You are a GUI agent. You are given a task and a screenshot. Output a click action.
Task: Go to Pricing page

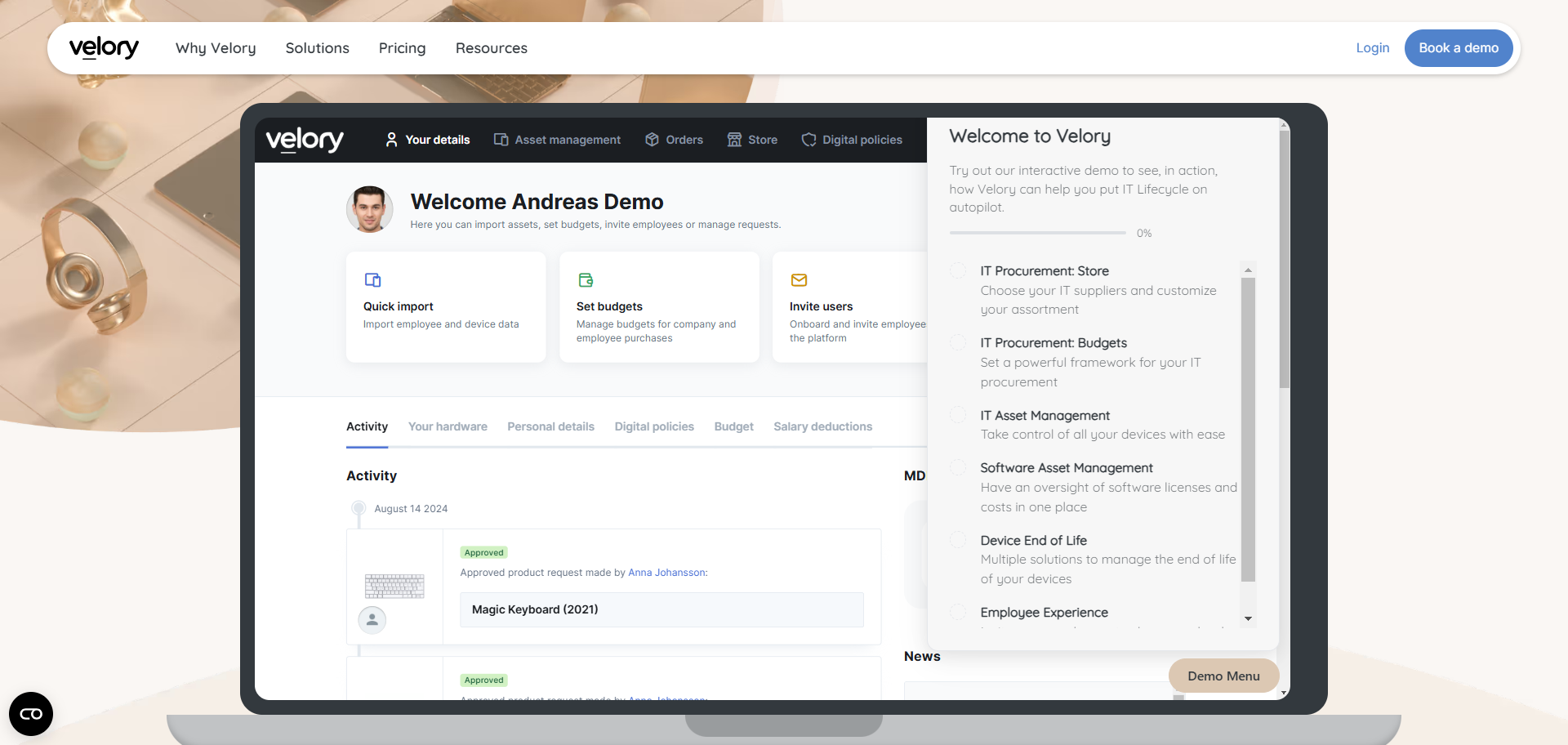pyautogui.click(x=403, y=48)
